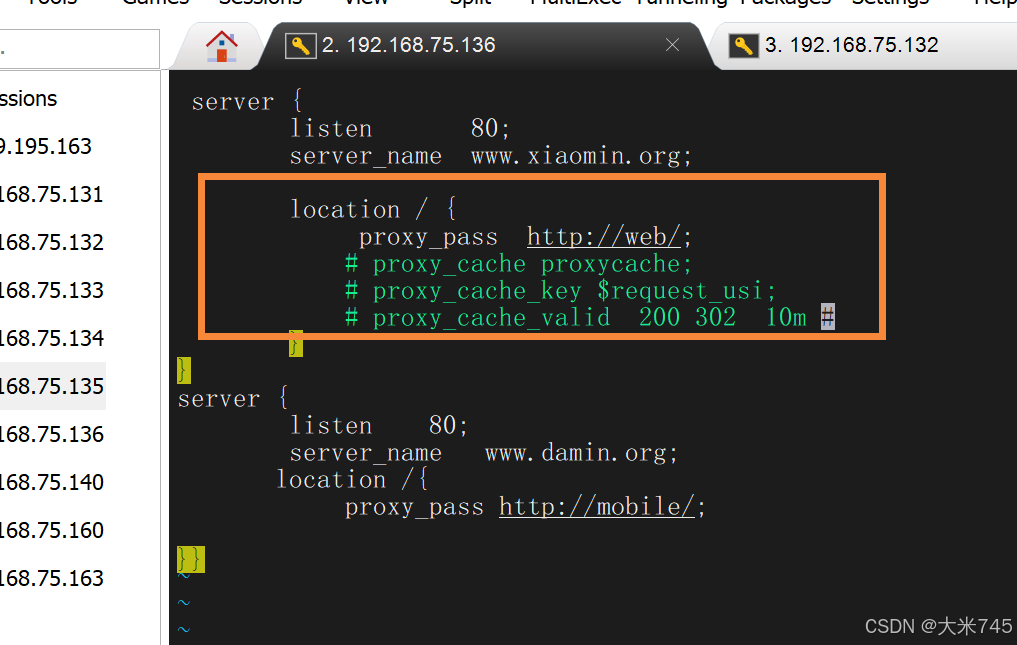Click the proxy_cache_valid commented line
The image size is (1017, 645).
575,318
